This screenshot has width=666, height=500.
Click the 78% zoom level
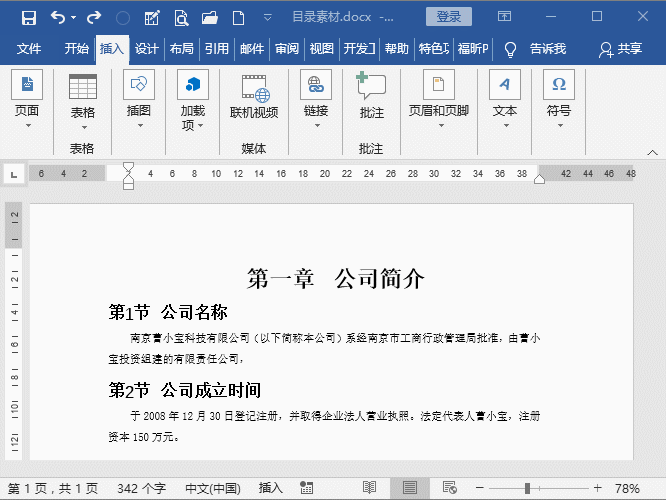tap(627, 489)
